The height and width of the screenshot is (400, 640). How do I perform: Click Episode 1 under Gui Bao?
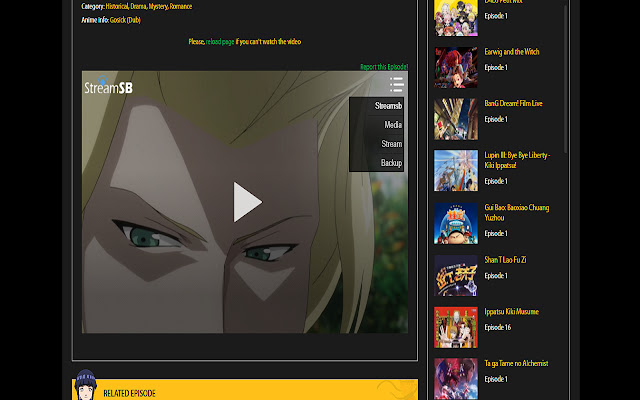tap(496, 233)
